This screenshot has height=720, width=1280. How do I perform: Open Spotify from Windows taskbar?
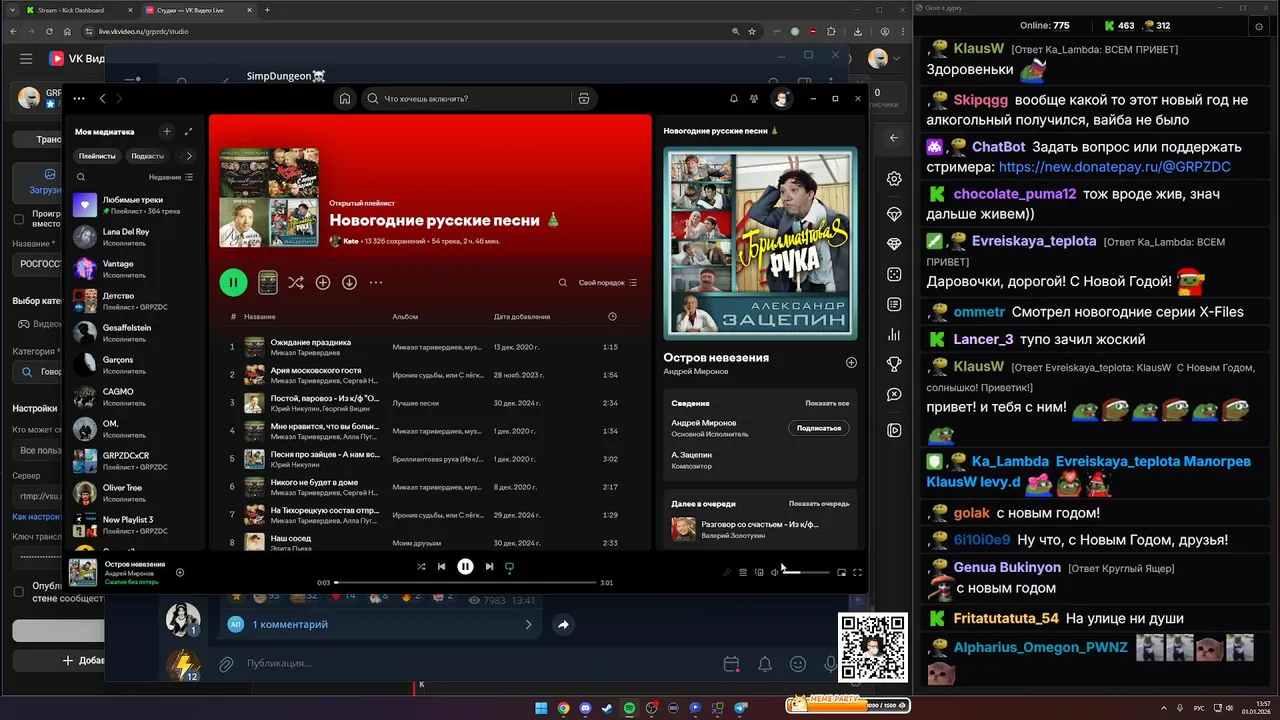point(630,708)
